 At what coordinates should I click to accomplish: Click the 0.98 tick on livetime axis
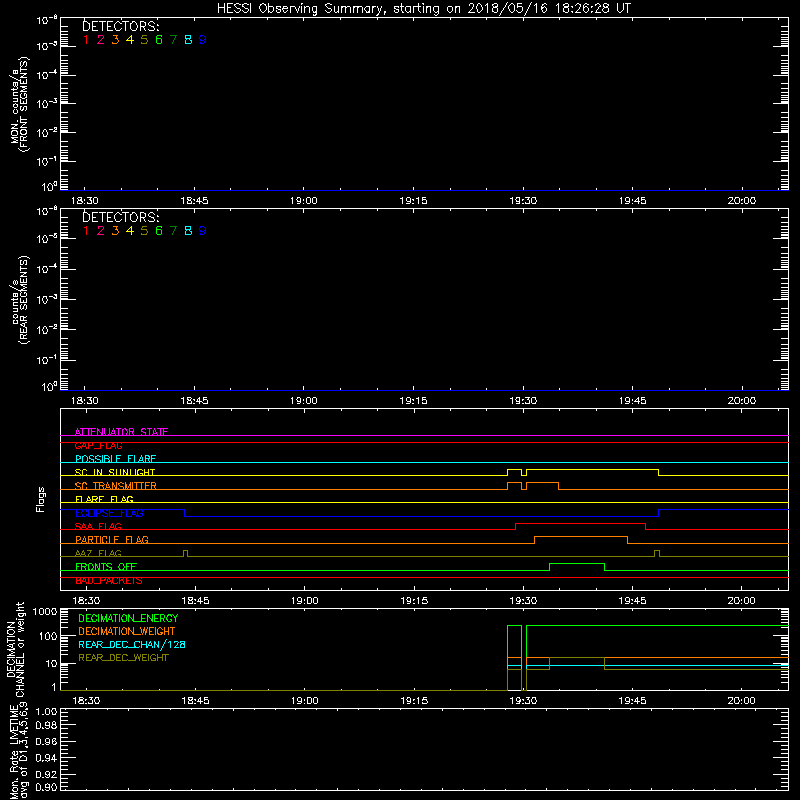pos(45,726)
